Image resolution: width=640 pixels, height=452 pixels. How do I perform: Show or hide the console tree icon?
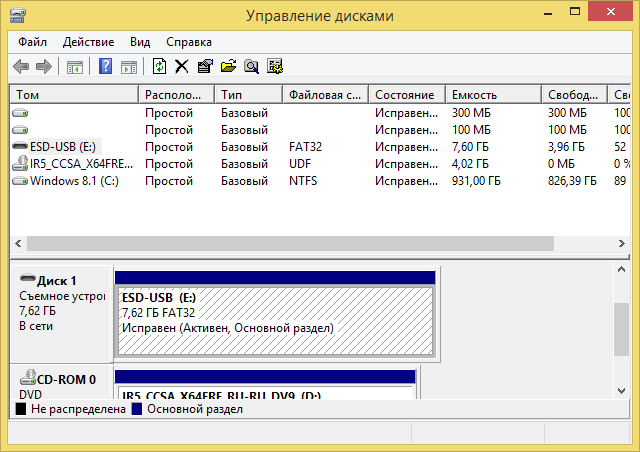[x=75, y=67]
